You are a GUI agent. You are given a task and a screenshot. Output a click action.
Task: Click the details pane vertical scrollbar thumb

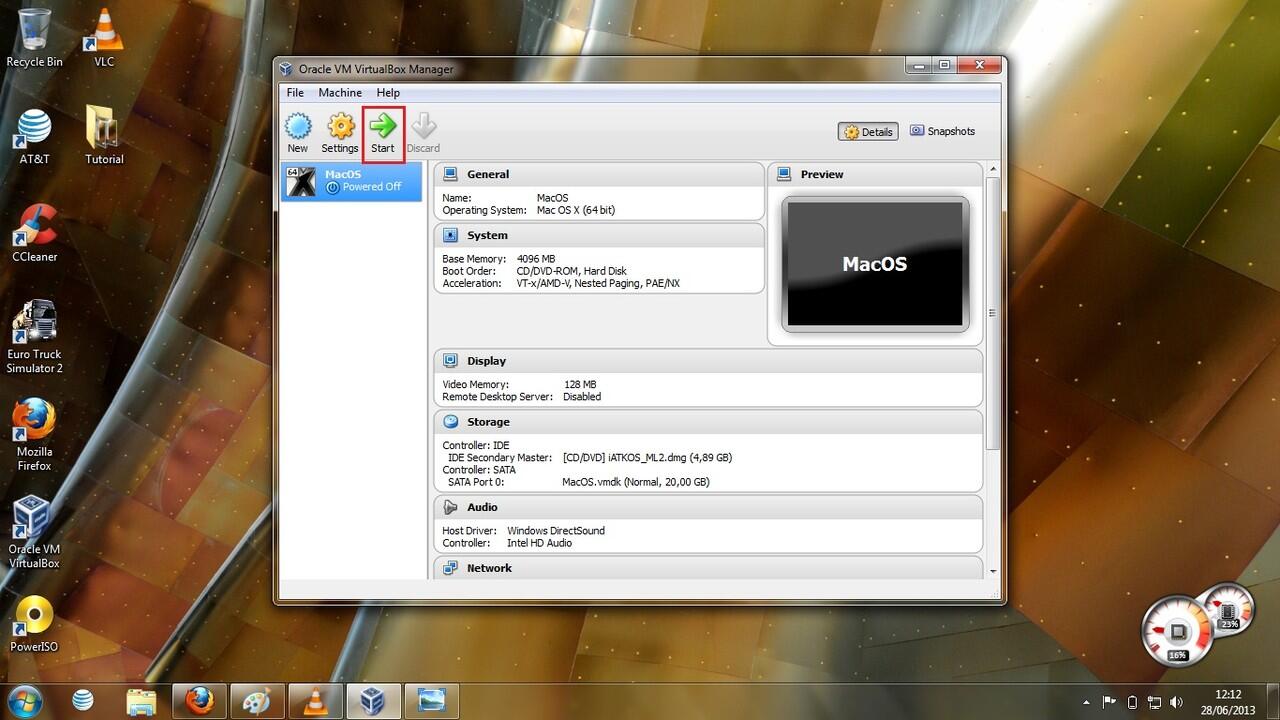coord(993,312)
